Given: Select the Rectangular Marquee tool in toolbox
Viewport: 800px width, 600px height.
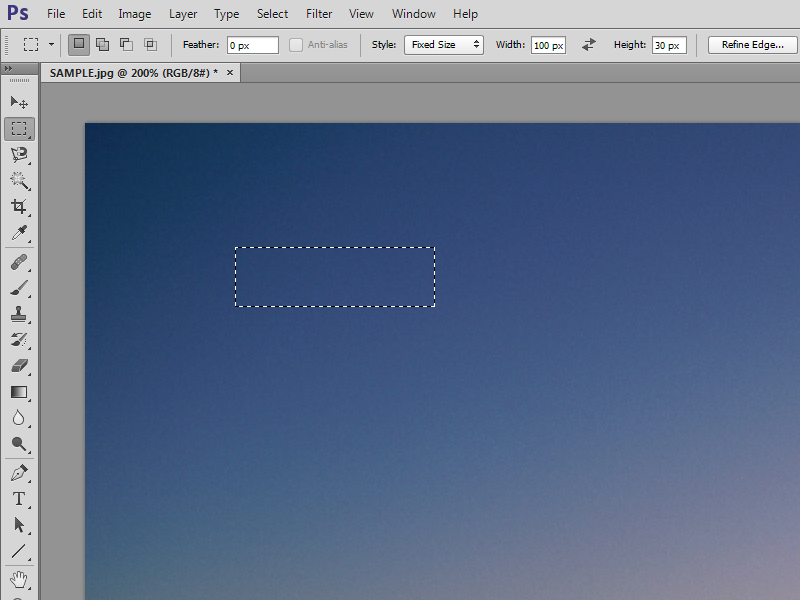Looking at the screenshot, I should tap(19, 129).
